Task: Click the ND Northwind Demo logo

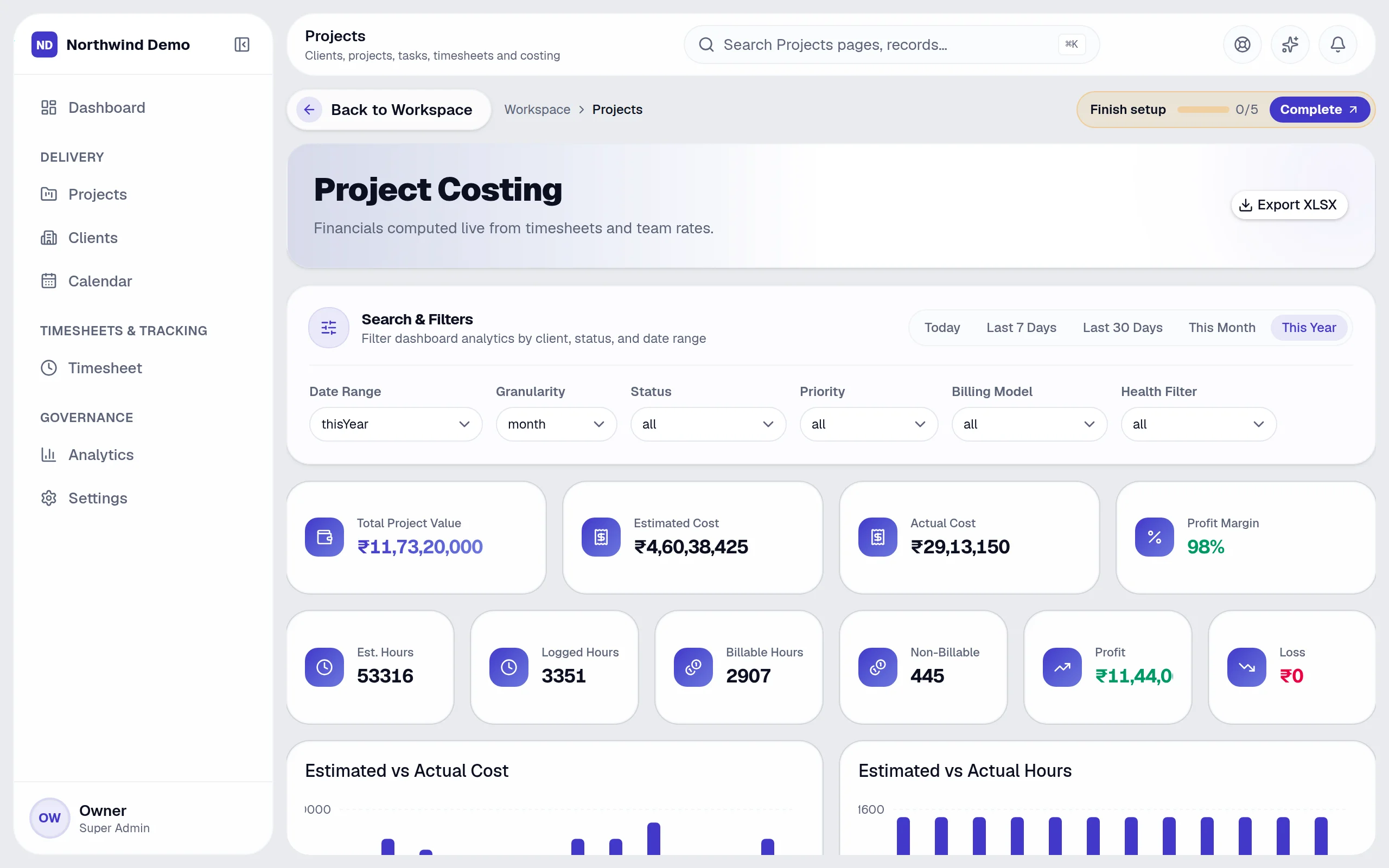Action: pos(44,44)
